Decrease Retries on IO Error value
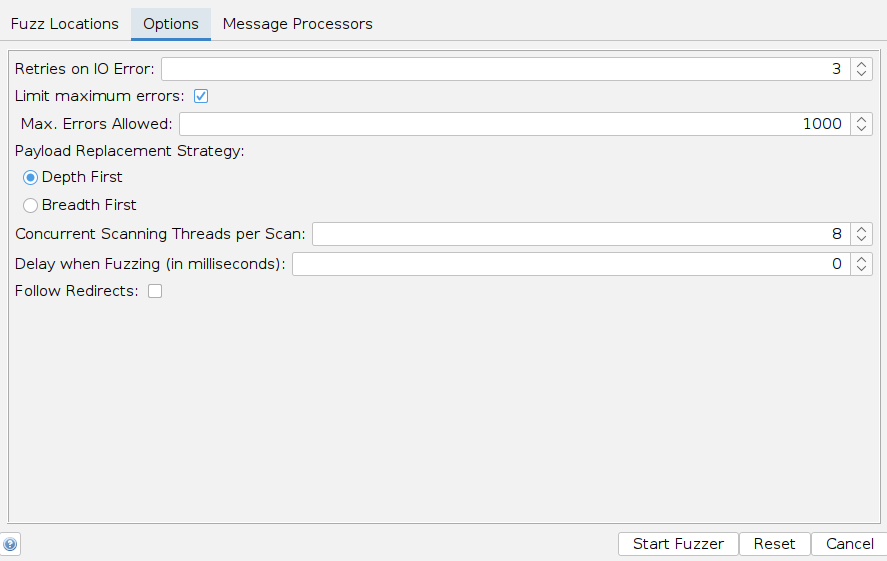 click(x=862, y=74)
